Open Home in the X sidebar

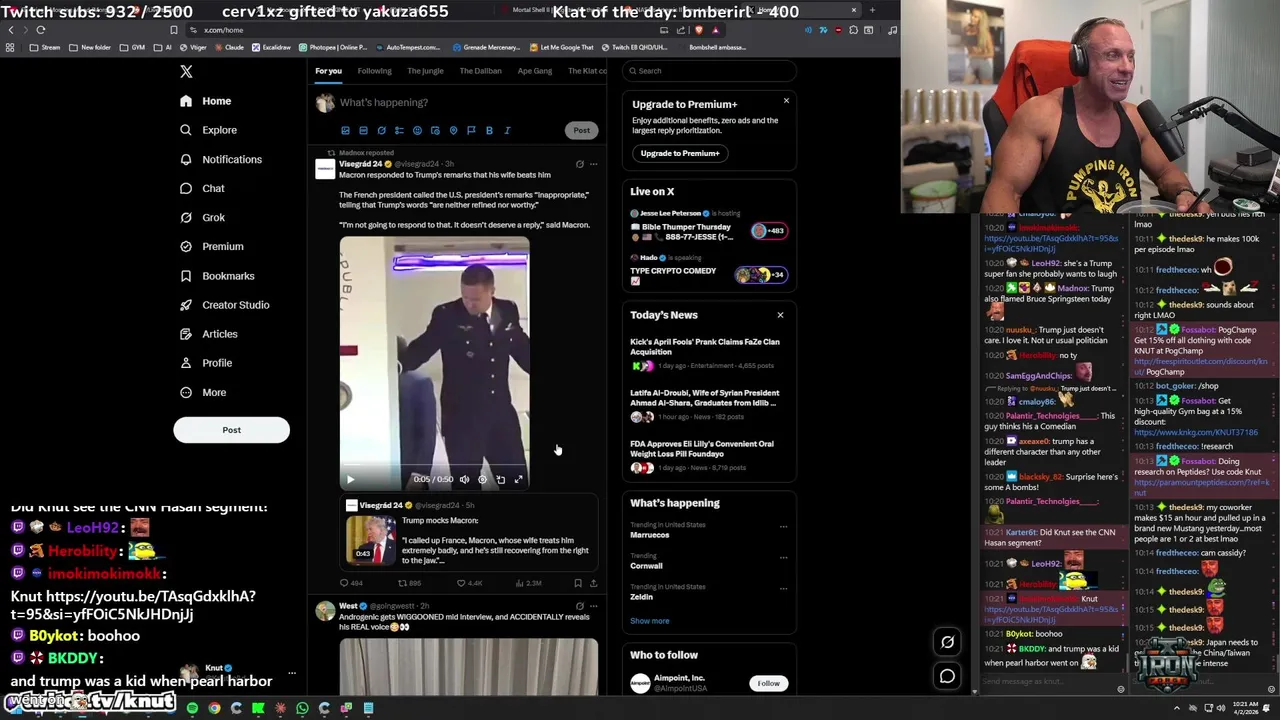[x=206, y=101]
